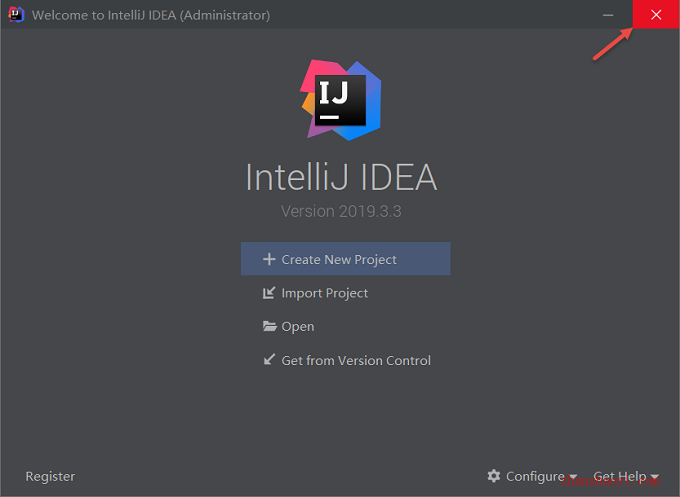Viewport: 680px width, 497px height.
Task: Click the plus icon beside Create New Project
Action: (269, 259)
